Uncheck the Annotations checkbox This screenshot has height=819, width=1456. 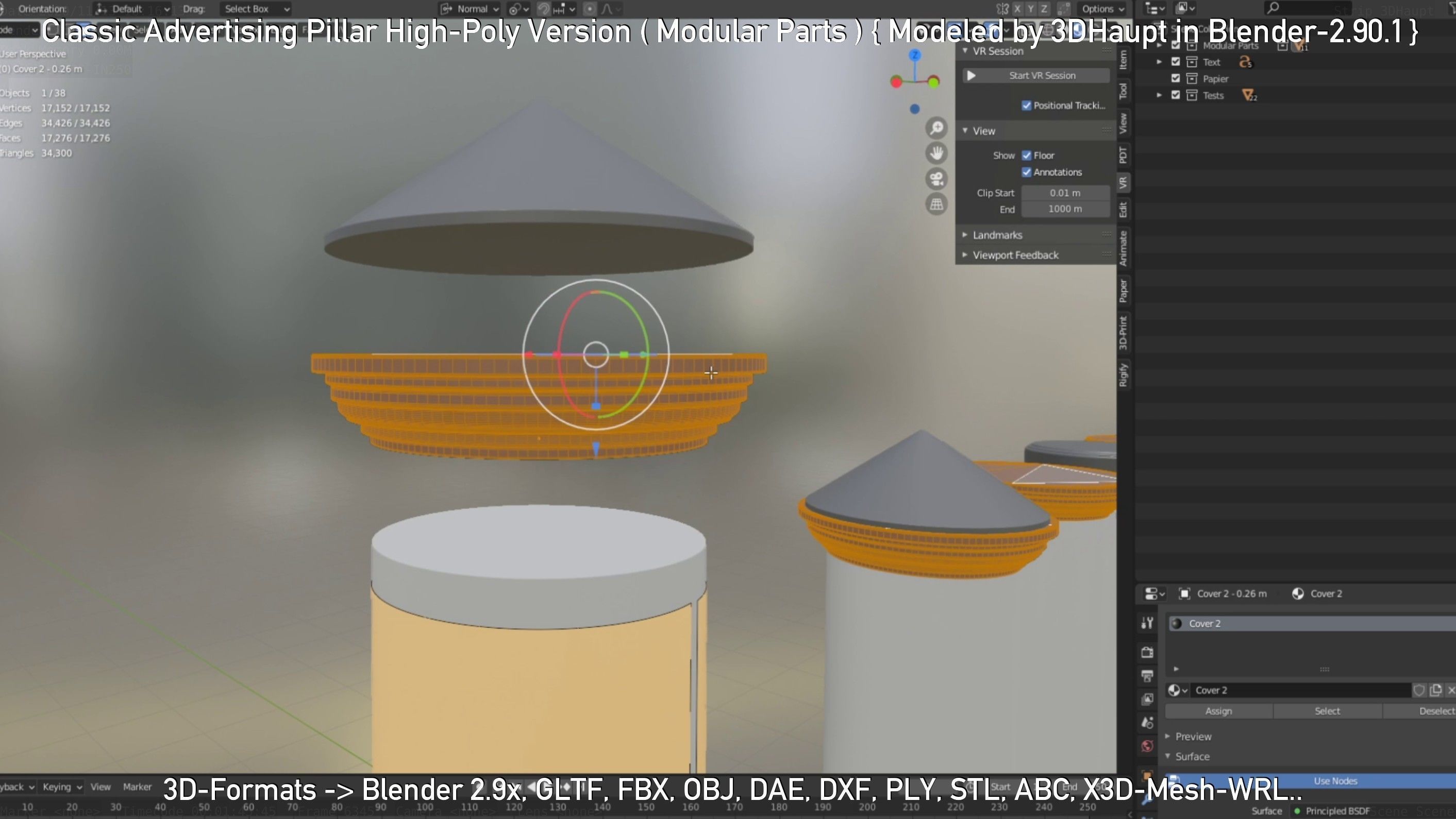tap(1027, 172)
